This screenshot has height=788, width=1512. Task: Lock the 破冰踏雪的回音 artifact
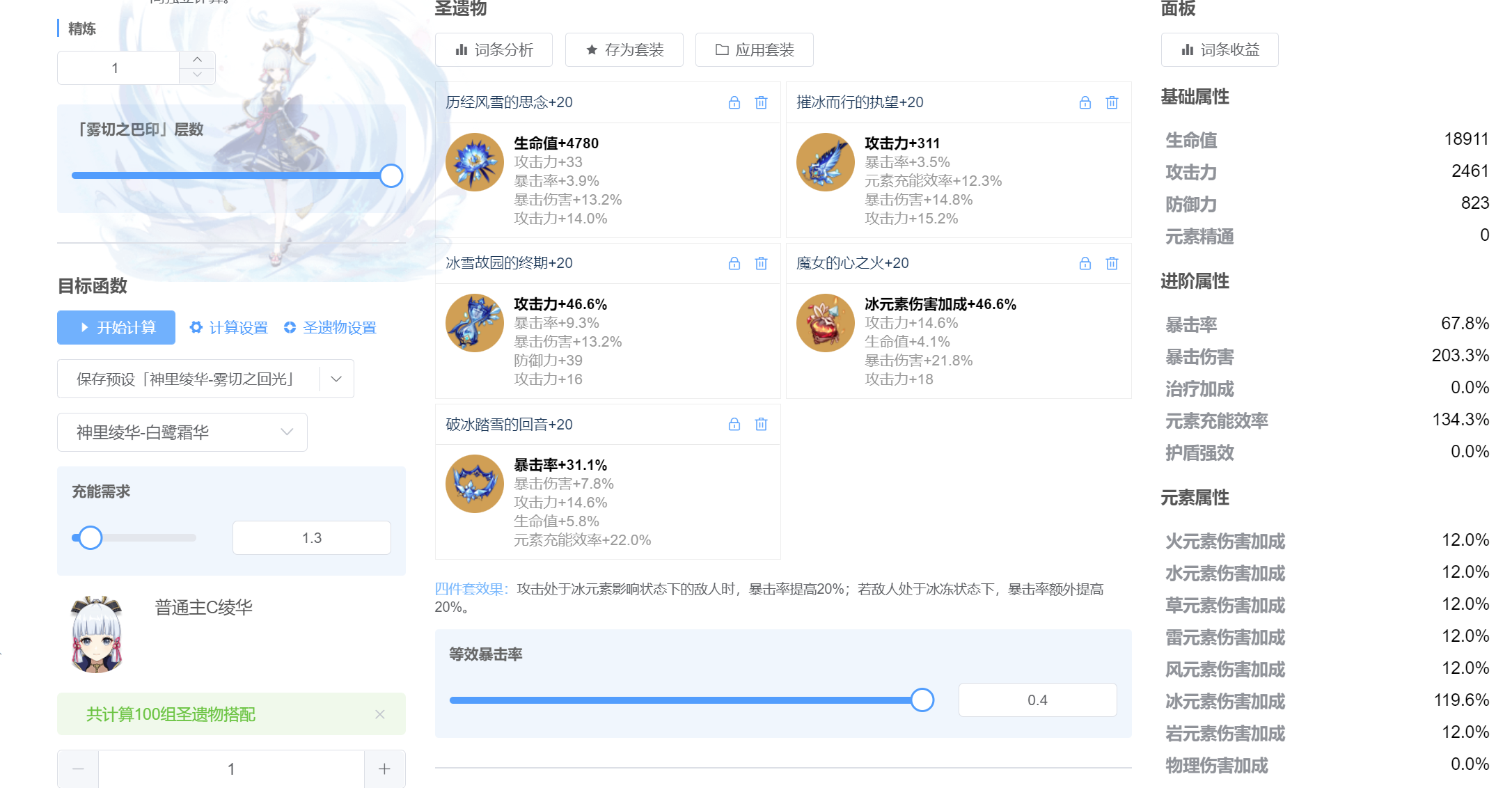pyautogui.click(x=733, y=424)
